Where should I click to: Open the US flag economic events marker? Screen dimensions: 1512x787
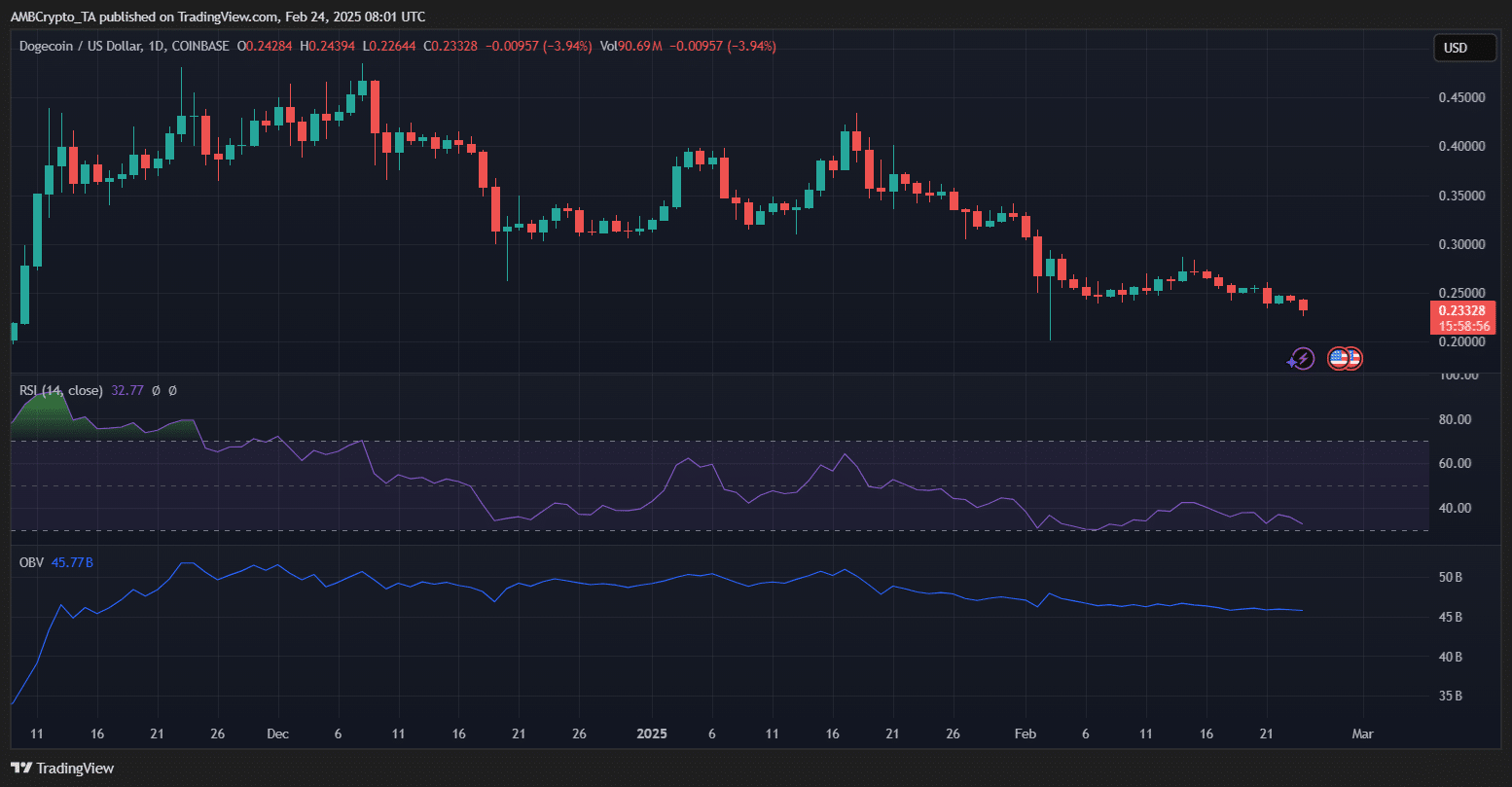[x=1337, y=359]
